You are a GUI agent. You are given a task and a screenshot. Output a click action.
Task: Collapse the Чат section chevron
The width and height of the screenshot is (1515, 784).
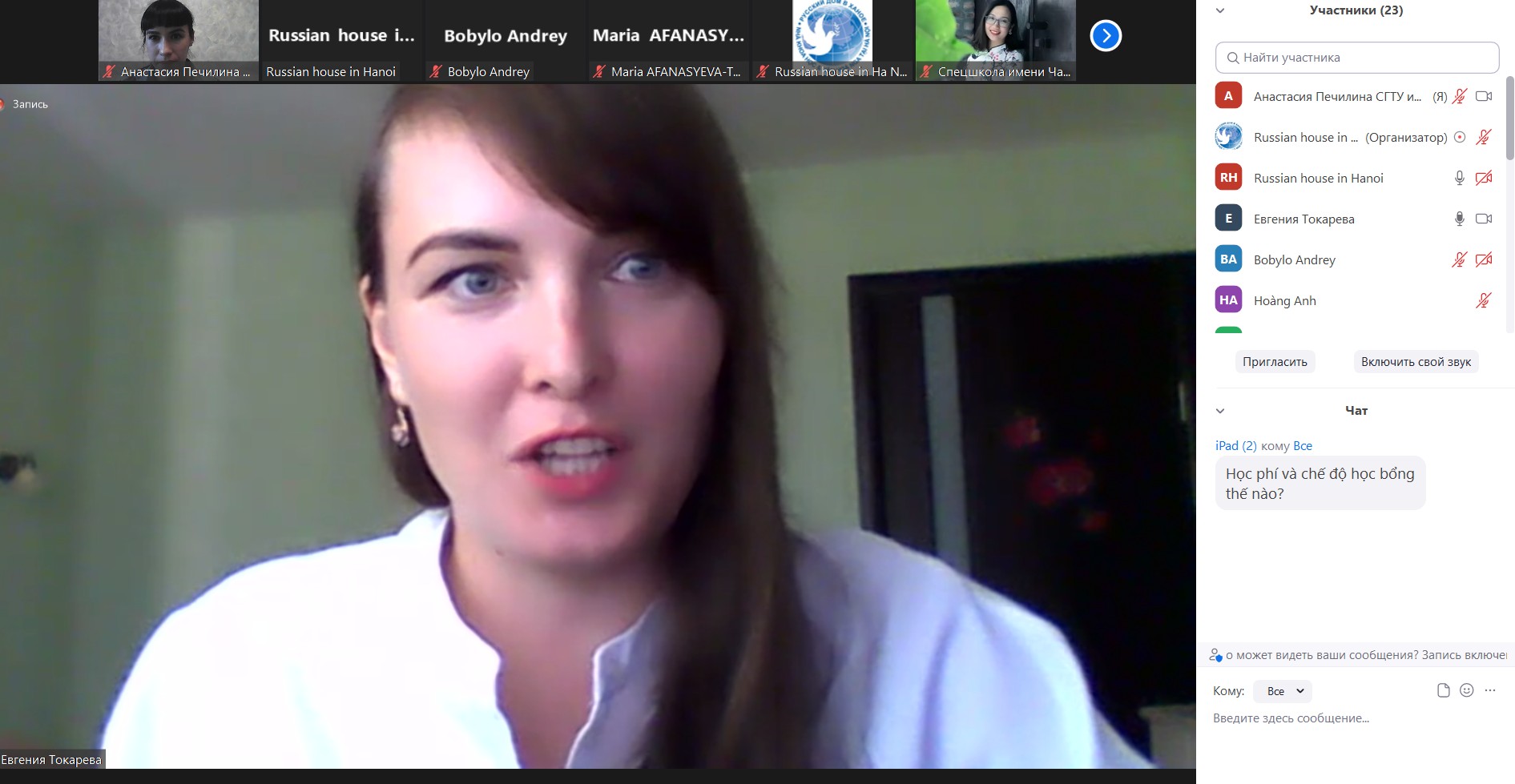(x=1220, y=411)
